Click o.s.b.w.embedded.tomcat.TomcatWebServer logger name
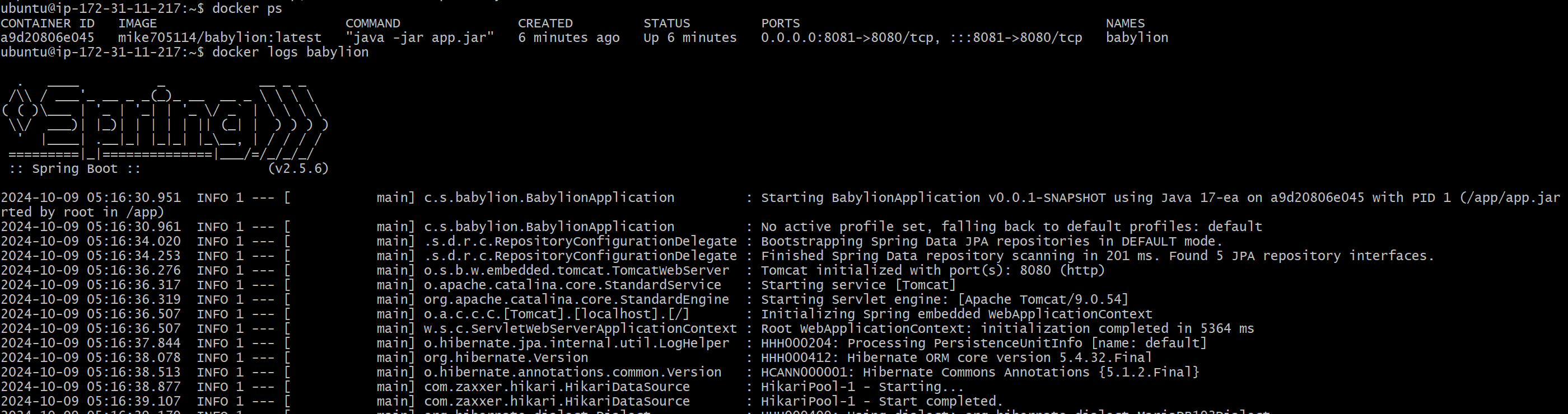Image resolution: width=1568 pixels, height=414 pixels. click(x=576, y=271)
